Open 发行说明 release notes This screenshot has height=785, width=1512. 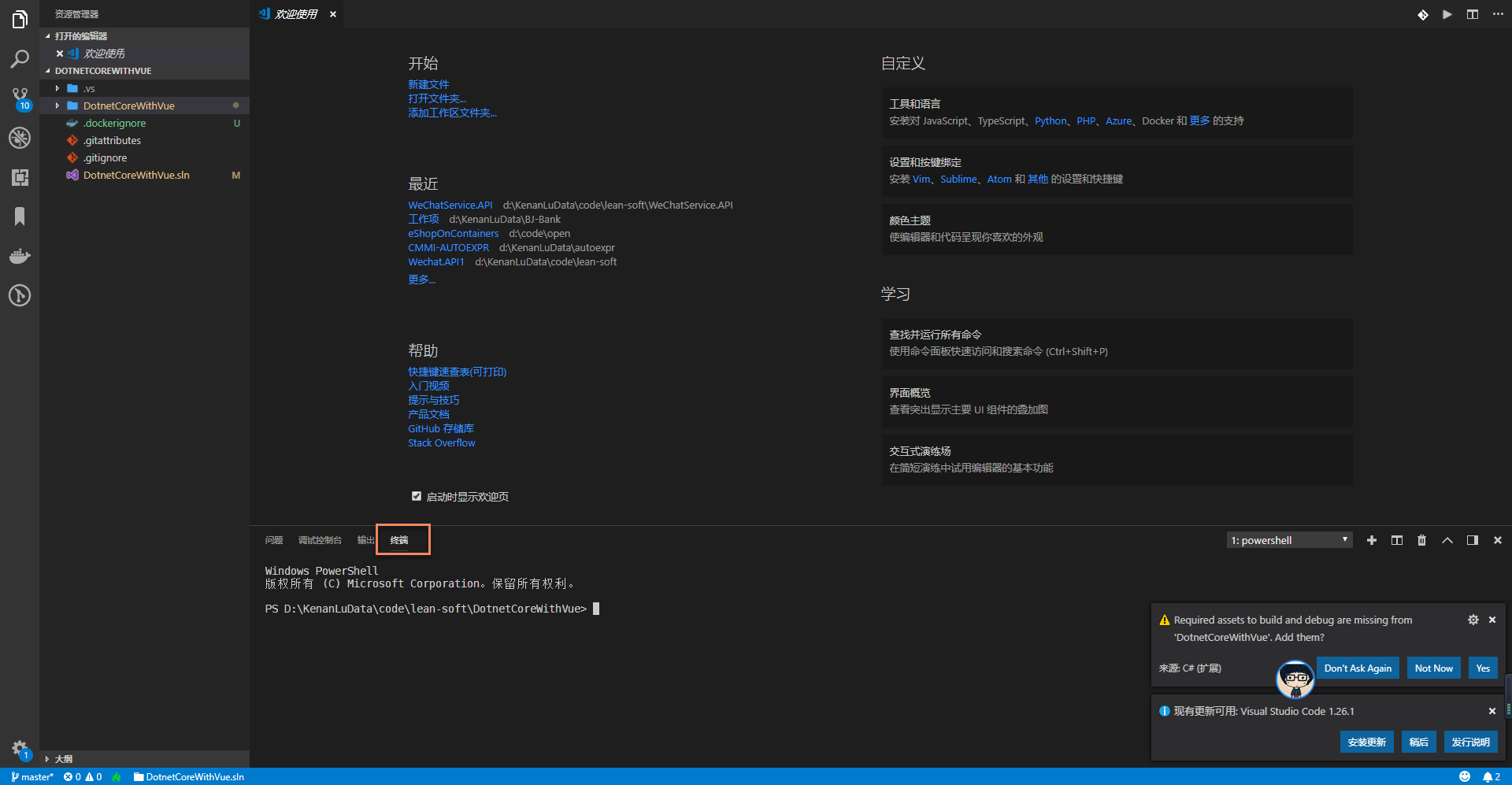[1470, 742]
